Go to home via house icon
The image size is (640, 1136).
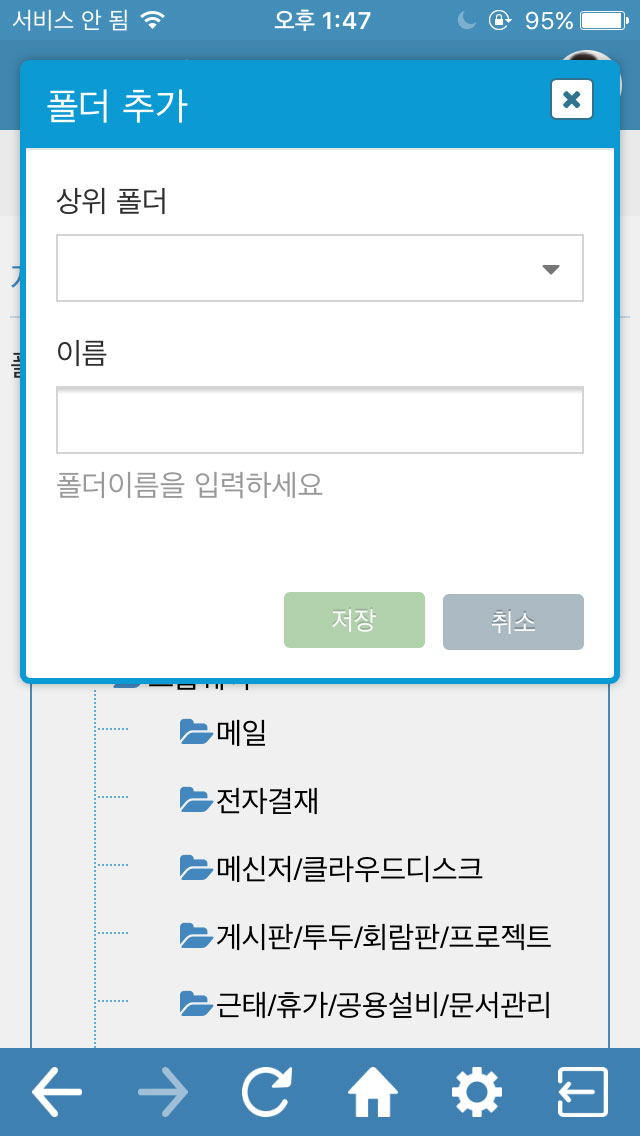click(373, 1091)
